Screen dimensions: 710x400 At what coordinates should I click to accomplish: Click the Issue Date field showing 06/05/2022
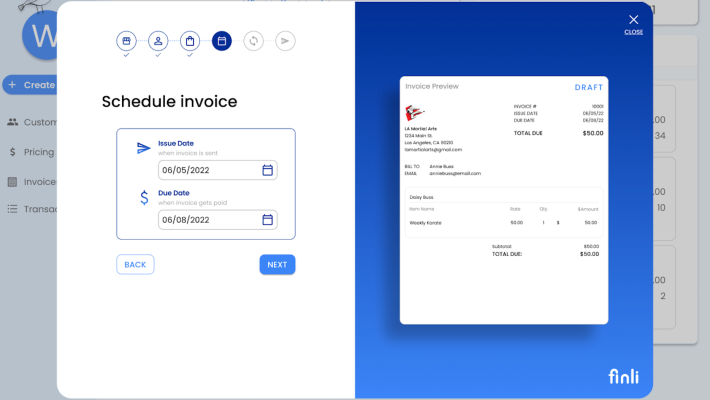coord(208,170)
